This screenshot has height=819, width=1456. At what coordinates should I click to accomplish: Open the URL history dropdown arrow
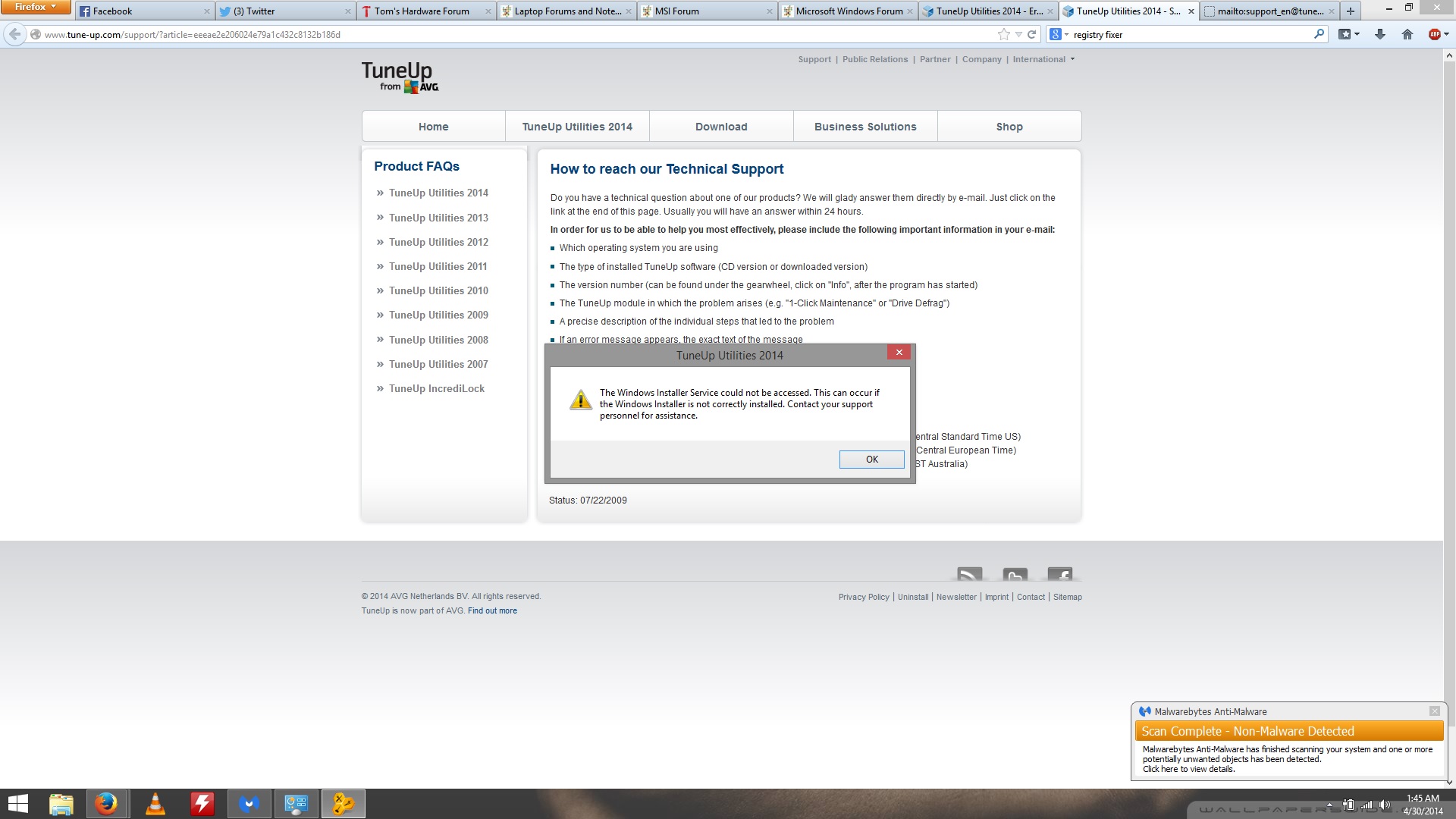coord(1018,34)
